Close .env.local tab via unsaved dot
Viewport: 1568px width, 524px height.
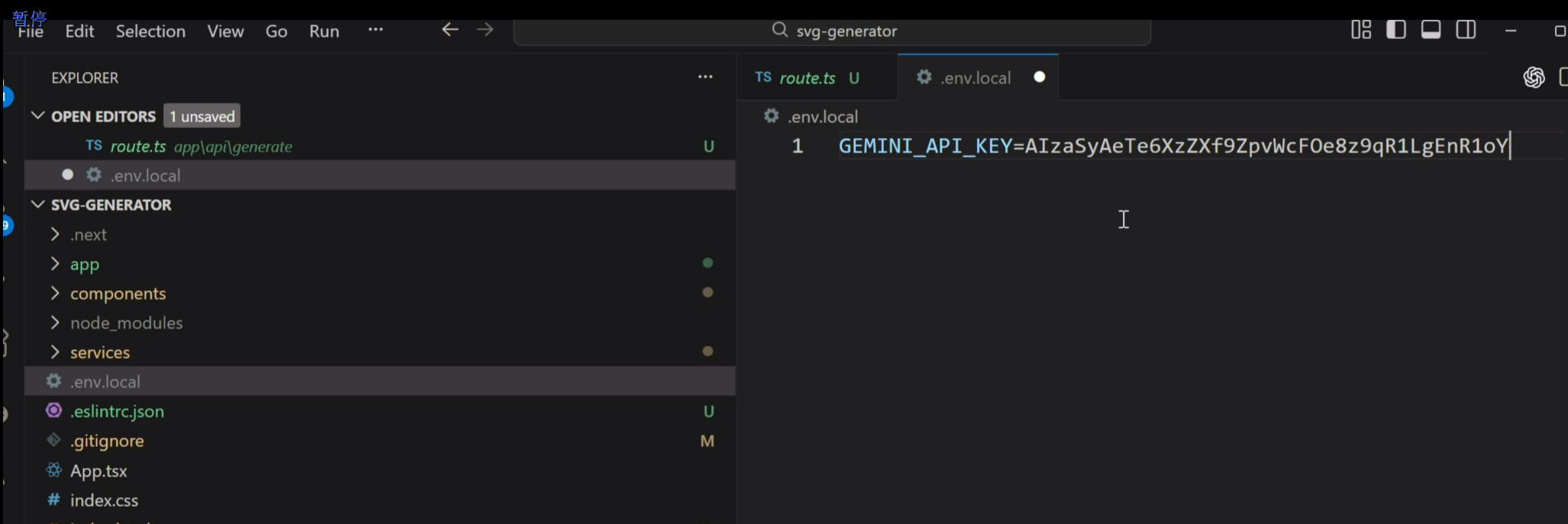[x=1039, y=77]
